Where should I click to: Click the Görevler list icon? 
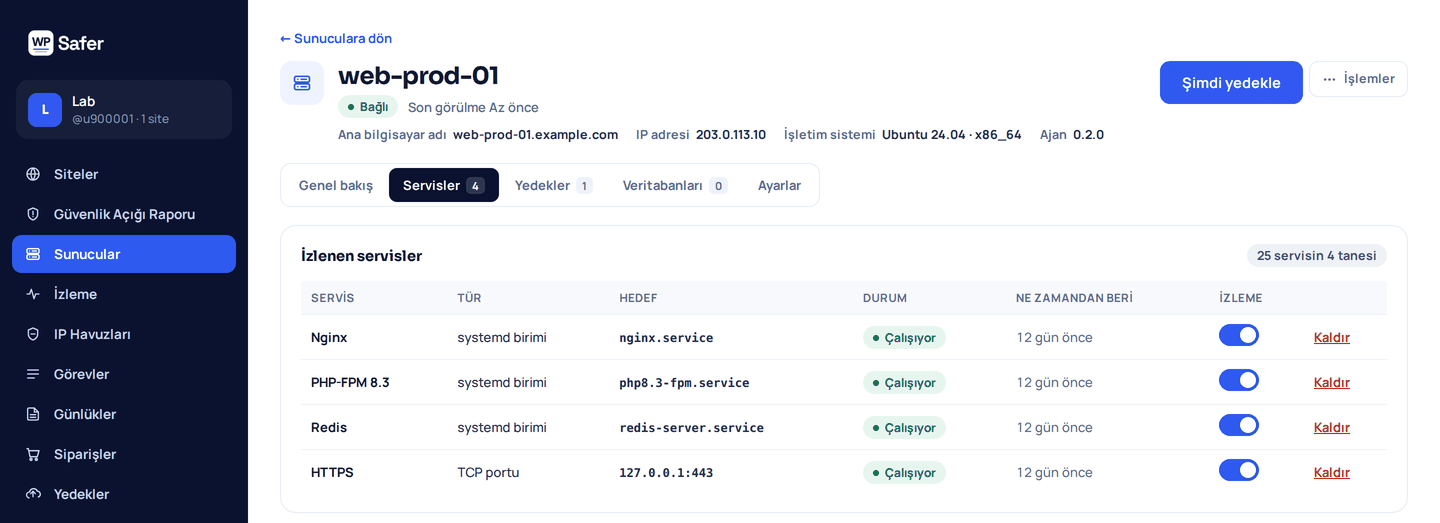[x=33, y=374]
